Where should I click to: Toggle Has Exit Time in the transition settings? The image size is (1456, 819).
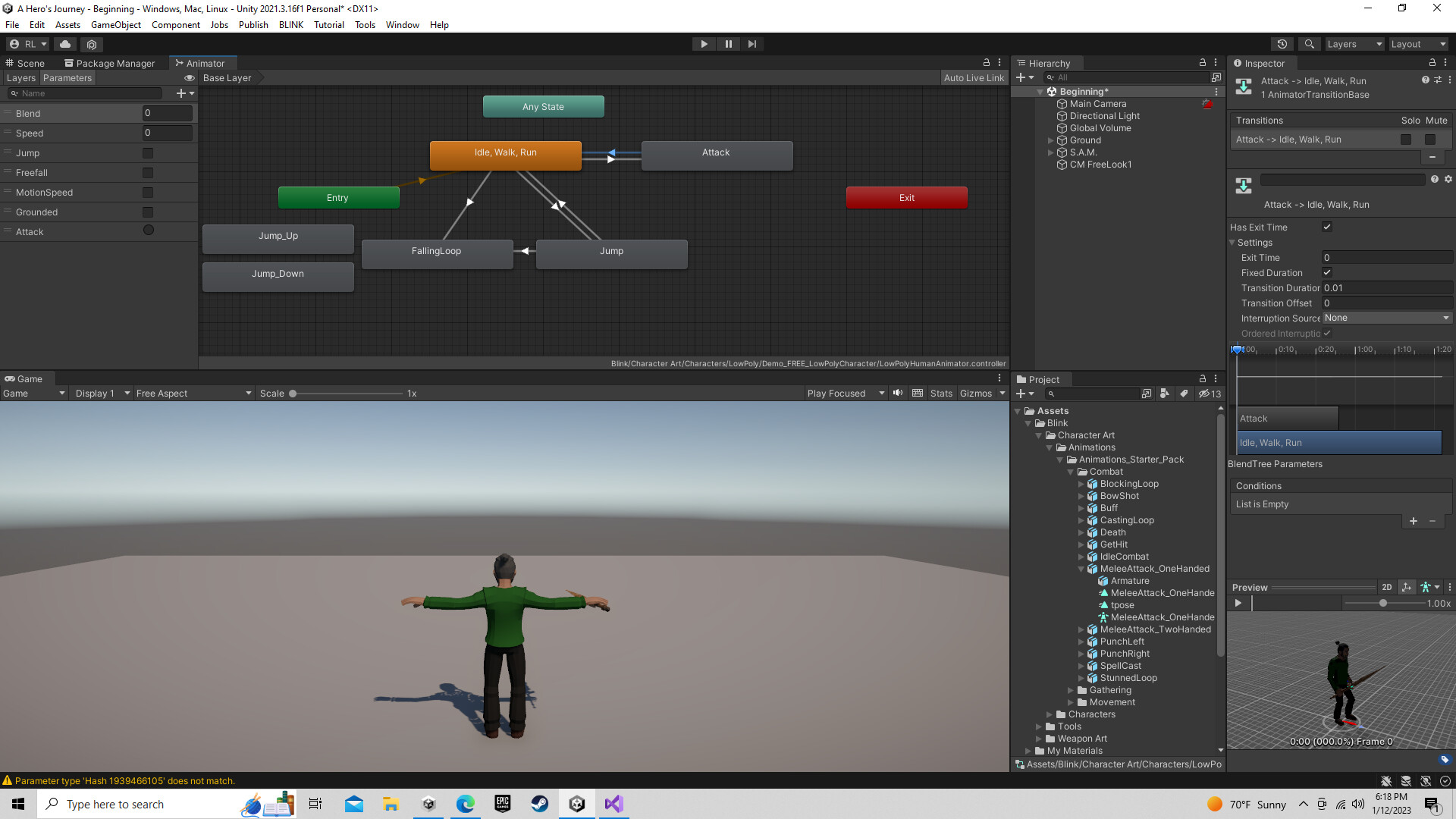pyautogui.click(x=1326, y=227)
